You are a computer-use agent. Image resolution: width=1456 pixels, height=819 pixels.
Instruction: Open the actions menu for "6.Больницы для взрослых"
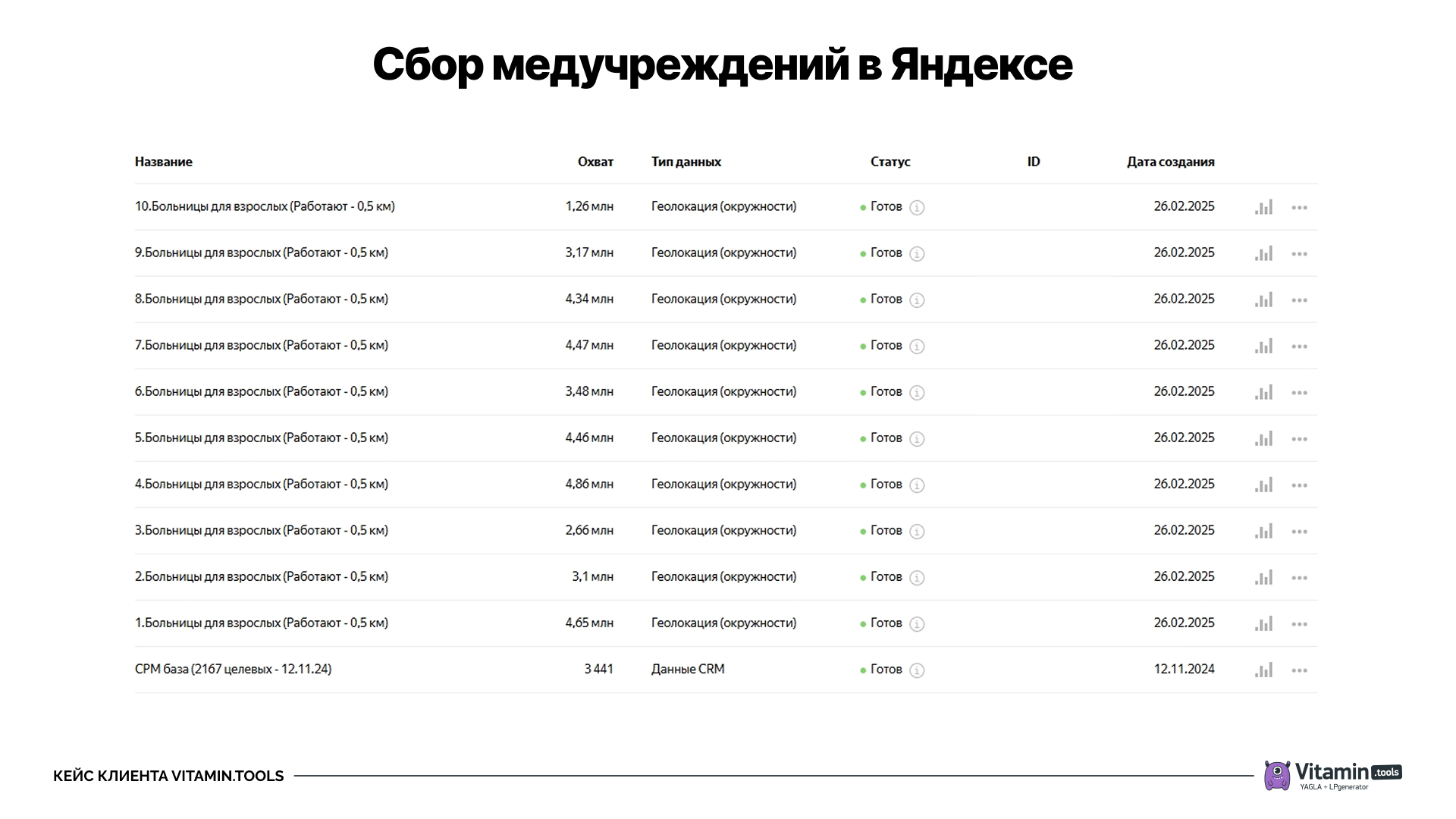tap(1300, 392)
